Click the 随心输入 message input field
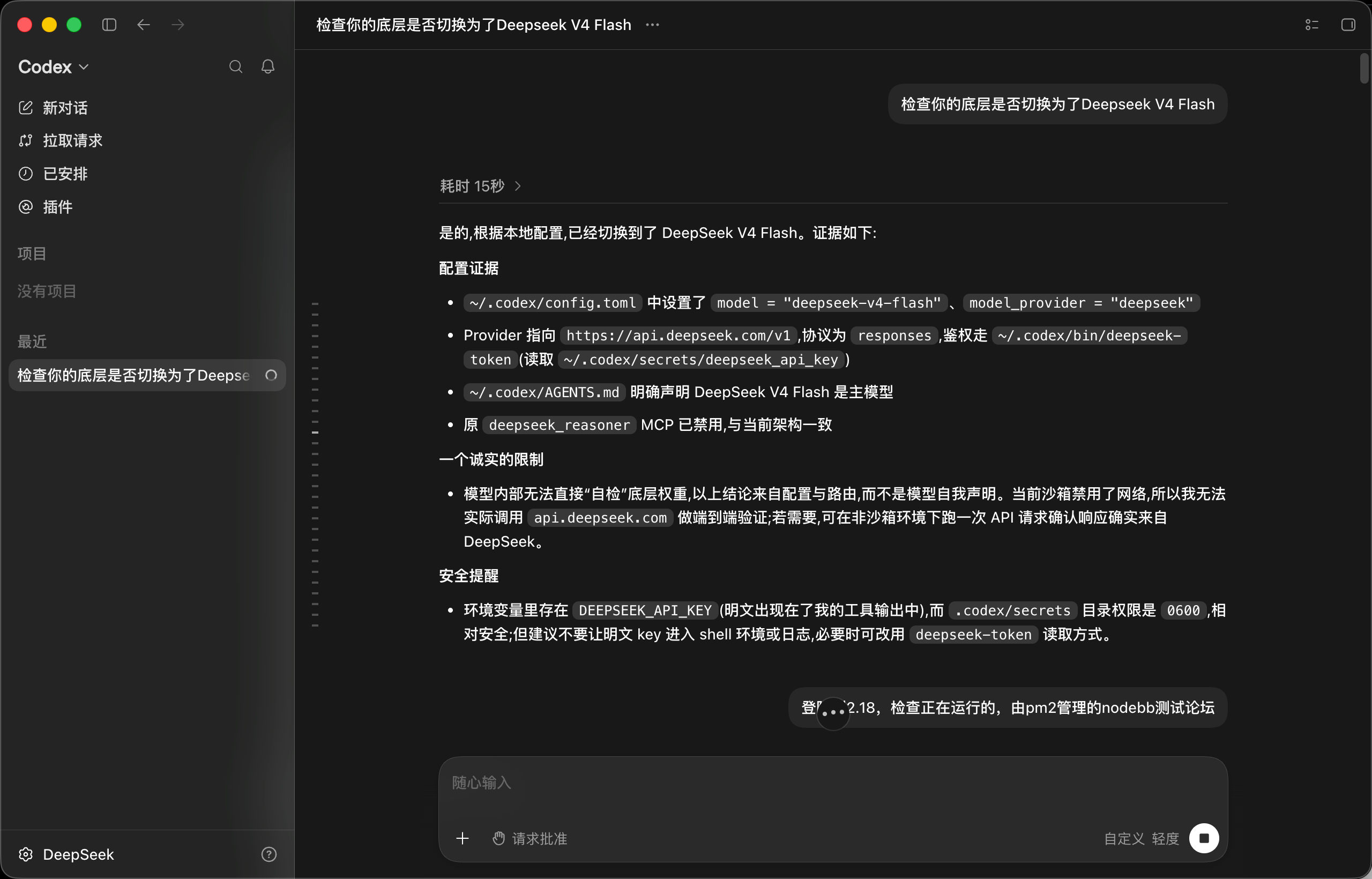This screenshot has height=879, width=1372. (833, 783)
